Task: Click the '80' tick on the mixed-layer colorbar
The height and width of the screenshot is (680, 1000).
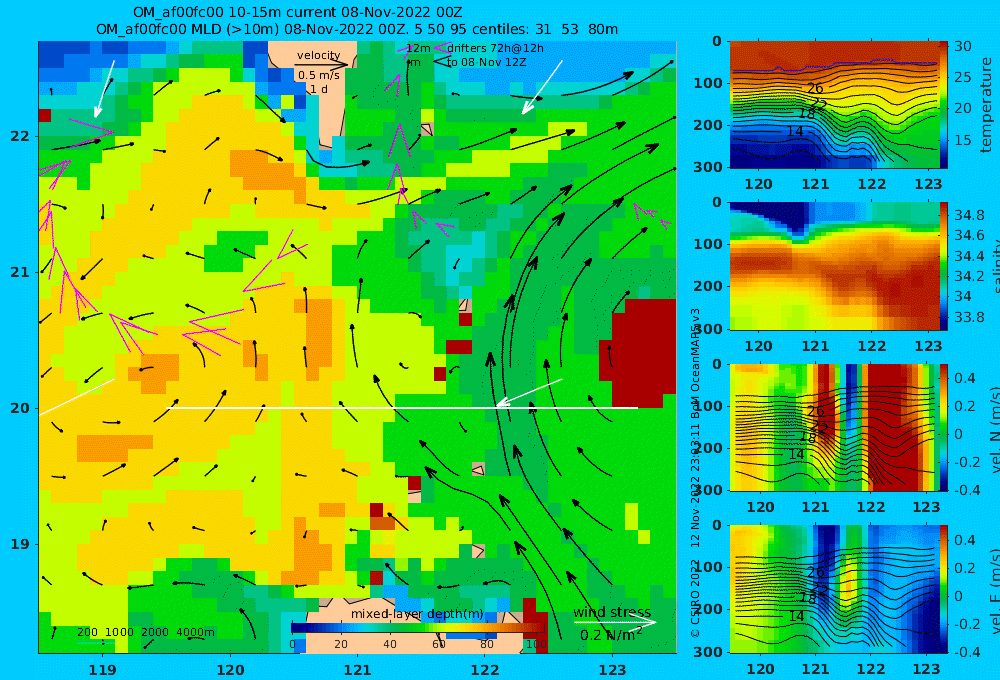Action: click(487, 644)
